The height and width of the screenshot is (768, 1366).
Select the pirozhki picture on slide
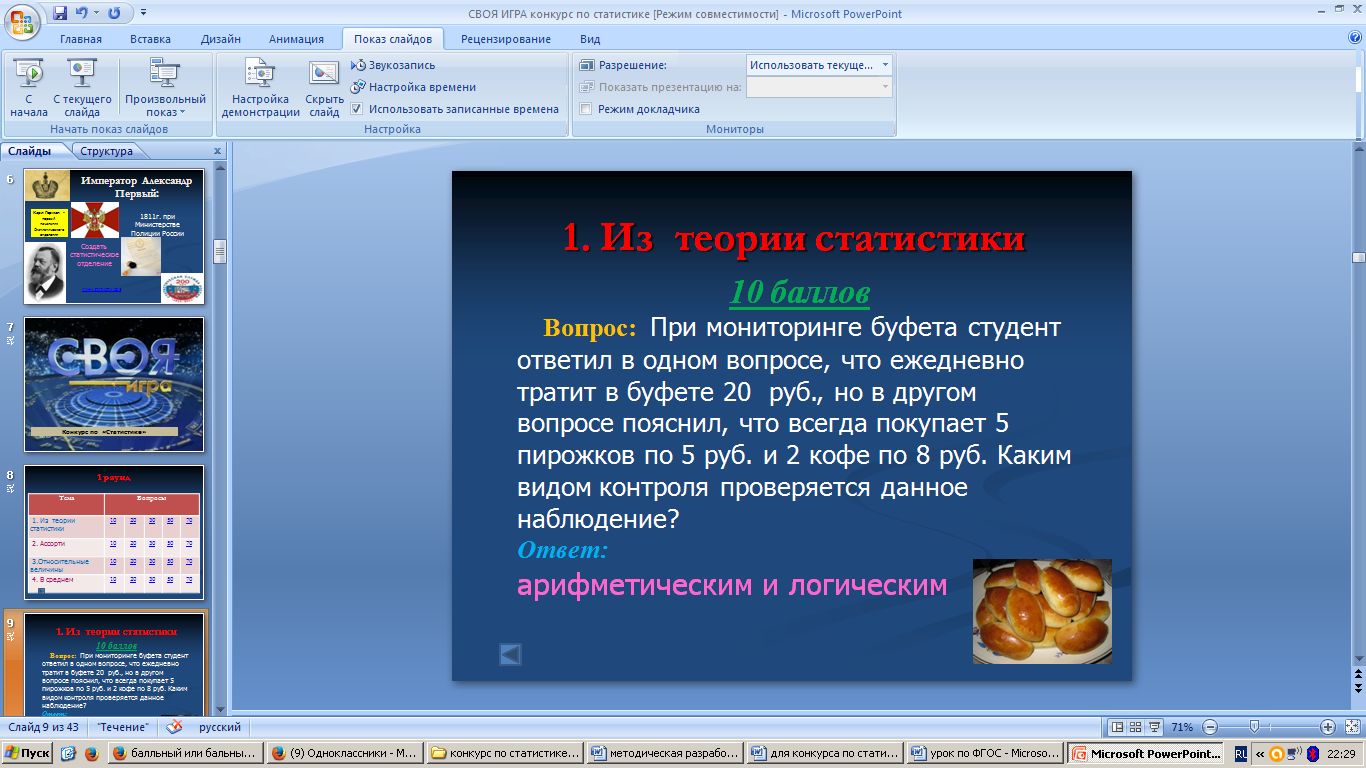1042,611
